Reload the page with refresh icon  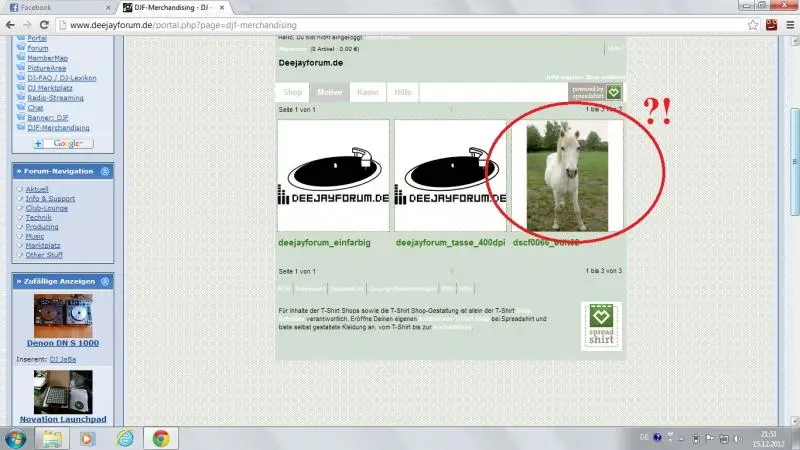click(44, 24)
